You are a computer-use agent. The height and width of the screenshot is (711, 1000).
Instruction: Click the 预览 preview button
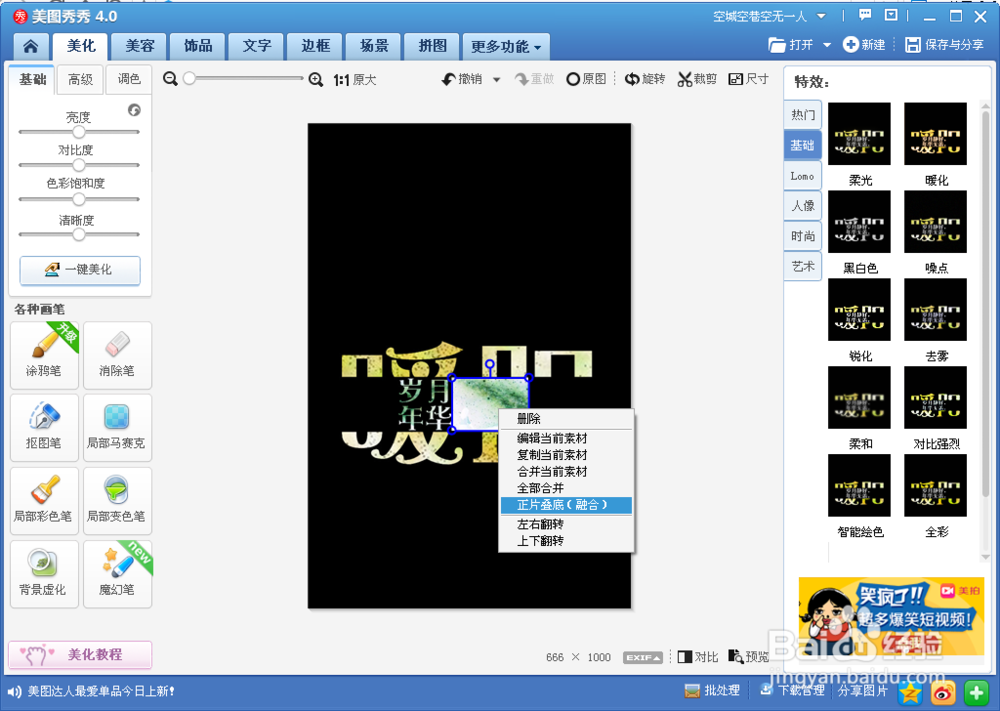(x=748, y=657)
